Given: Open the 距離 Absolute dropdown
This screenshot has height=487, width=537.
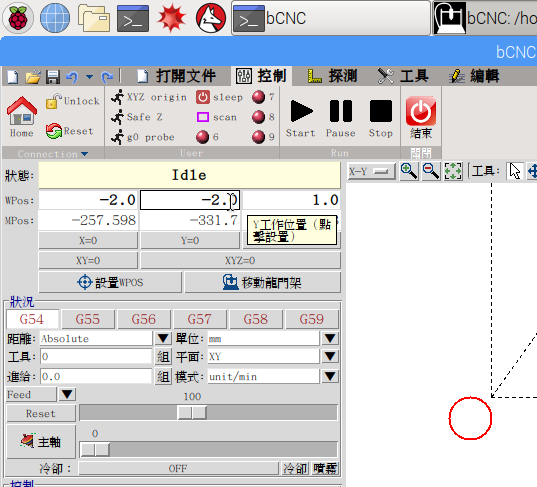Looking at the screenshot, I should (163, 339).
